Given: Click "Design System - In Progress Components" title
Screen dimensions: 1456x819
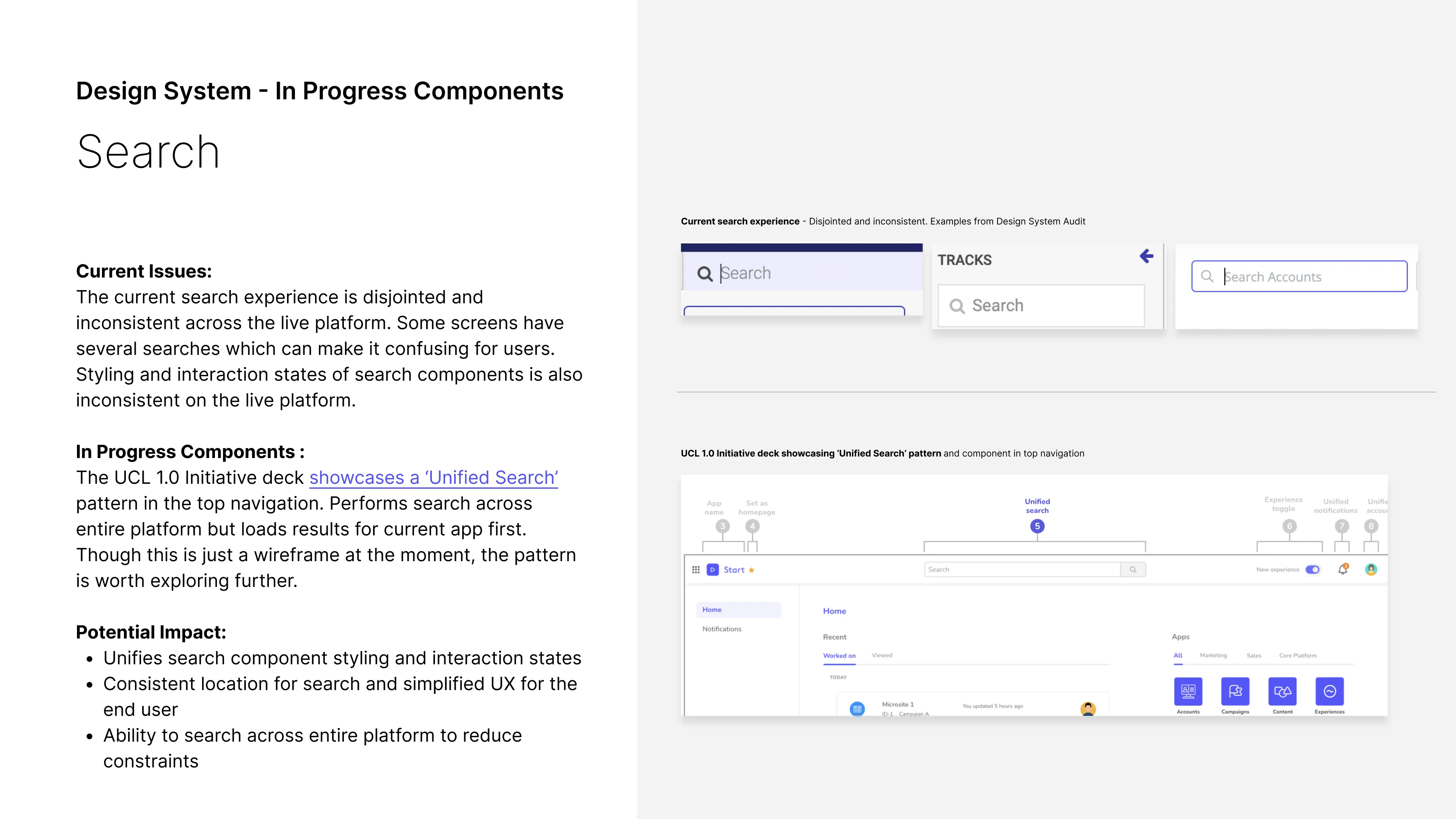Looking at the screenshot, I should 320,91.
